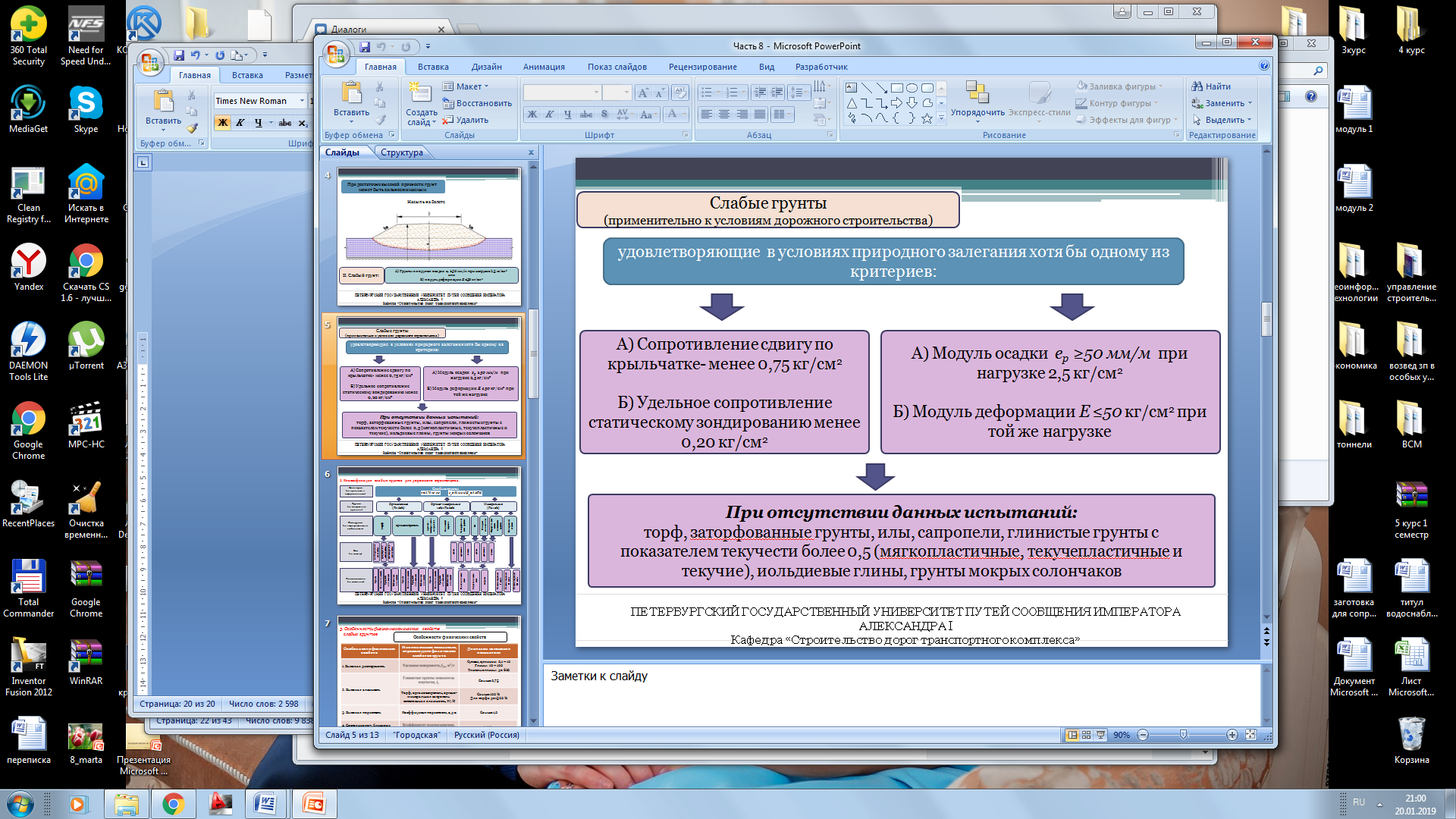Open the Показ слайдов tab
This screenshot has height=819, width=1456.
coord(617,67)
